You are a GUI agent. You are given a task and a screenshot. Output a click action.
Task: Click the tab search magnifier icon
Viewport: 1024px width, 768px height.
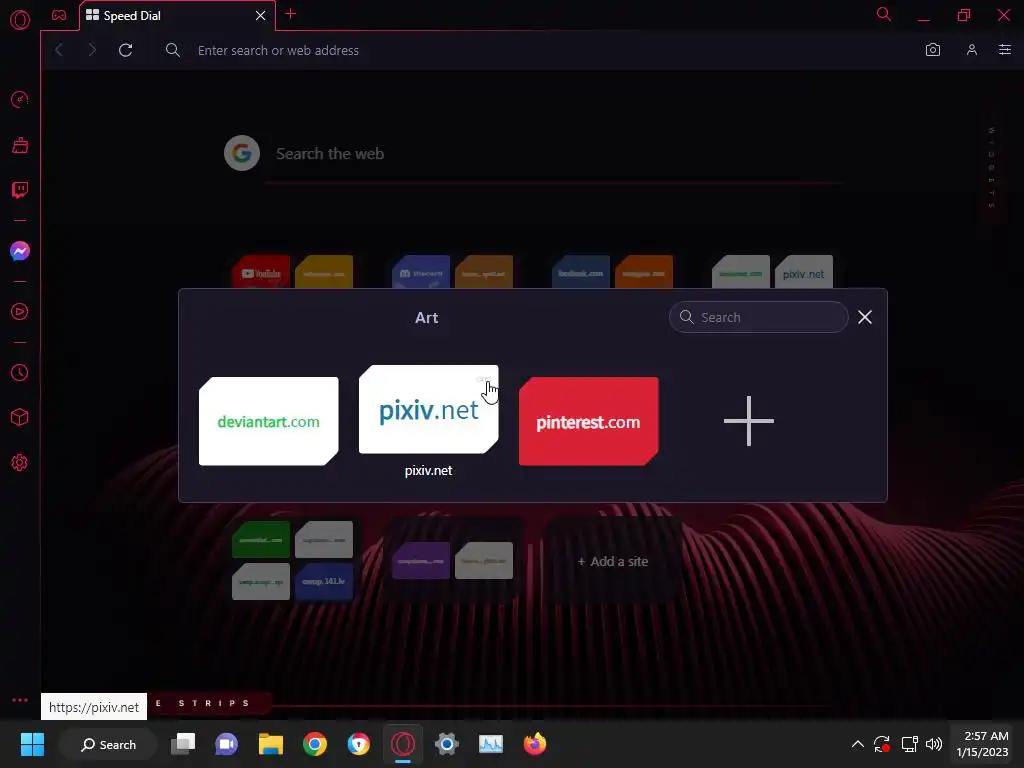(884, 14)
